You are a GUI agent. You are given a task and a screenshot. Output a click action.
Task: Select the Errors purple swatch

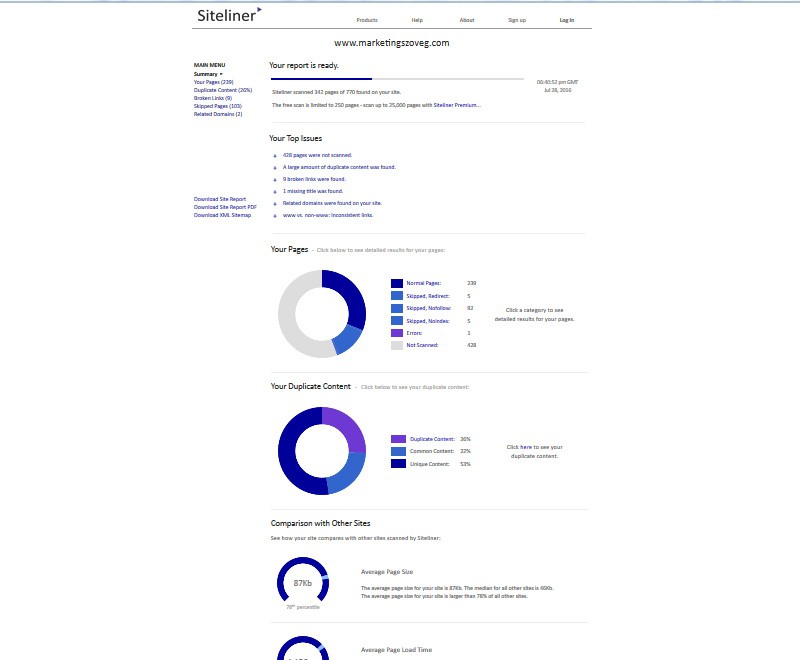397,333
